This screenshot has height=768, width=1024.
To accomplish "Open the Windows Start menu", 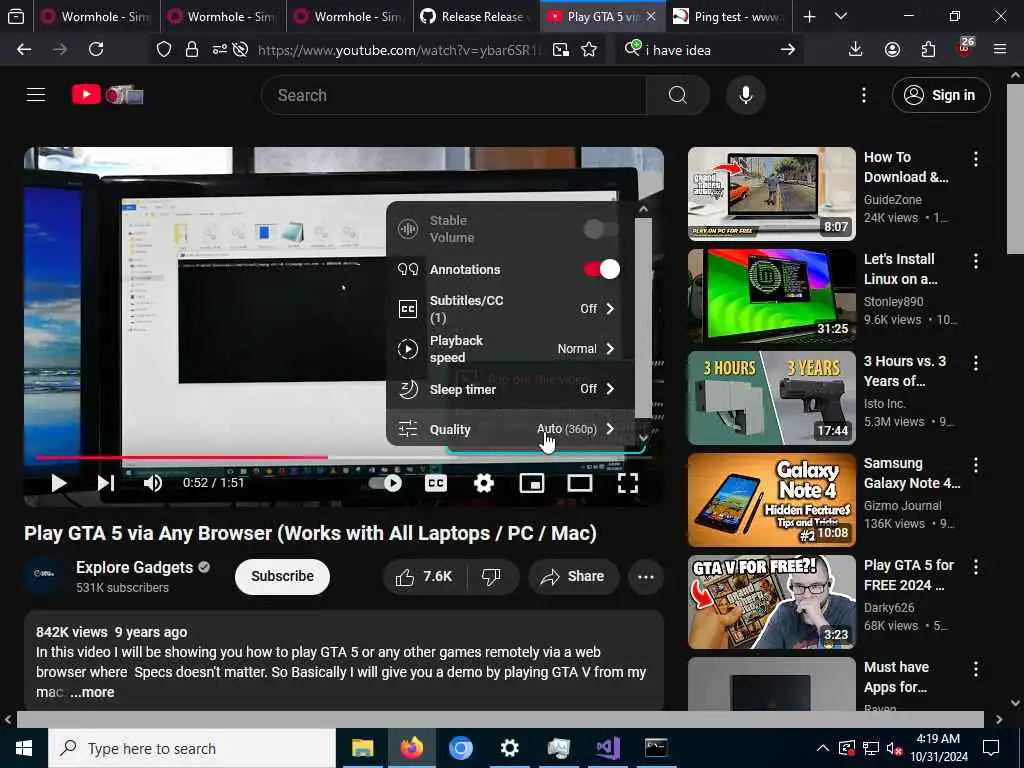I will (x=24, y=748).
